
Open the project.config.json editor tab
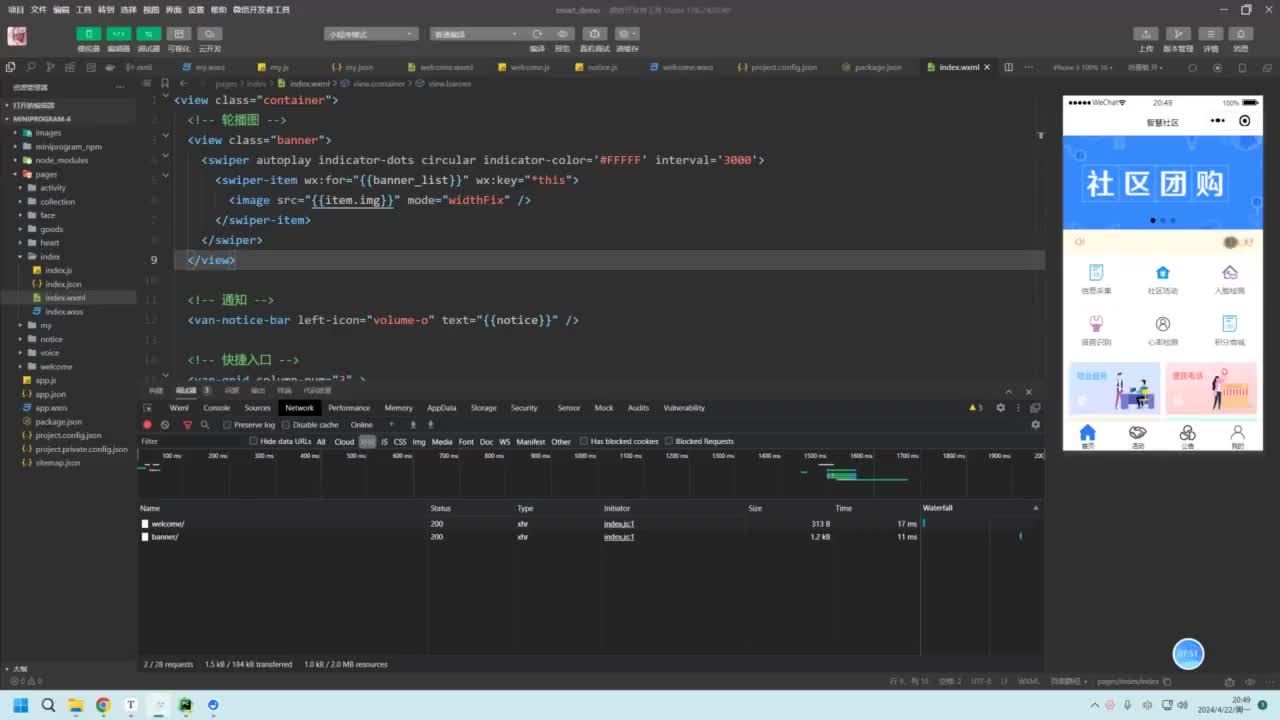click(x=783, y=67)
